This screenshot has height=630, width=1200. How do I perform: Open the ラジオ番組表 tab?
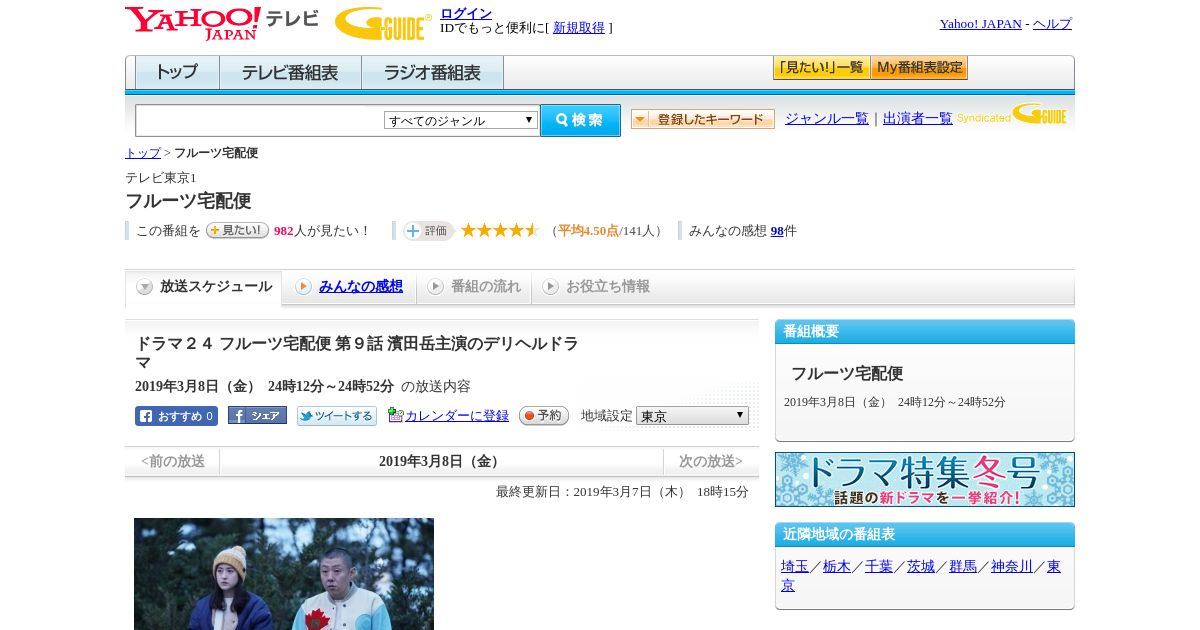point(432,72)
